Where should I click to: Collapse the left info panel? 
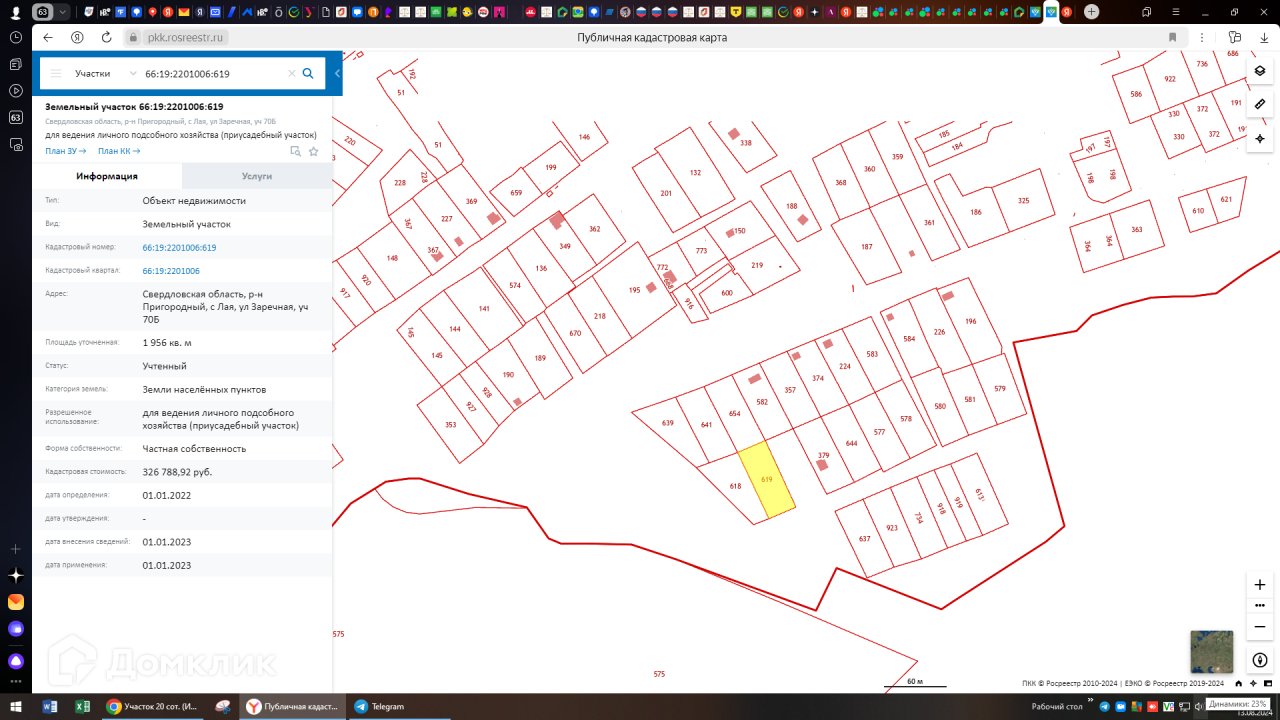(337, 73)
